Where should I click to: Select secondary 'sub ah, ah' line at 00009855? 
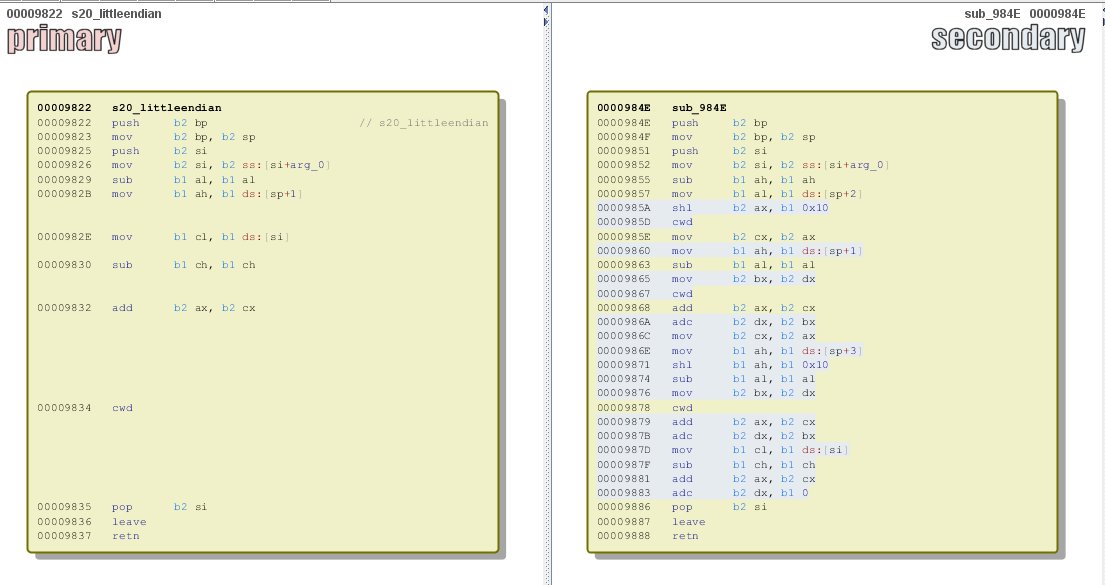click(x=706, y=180)
